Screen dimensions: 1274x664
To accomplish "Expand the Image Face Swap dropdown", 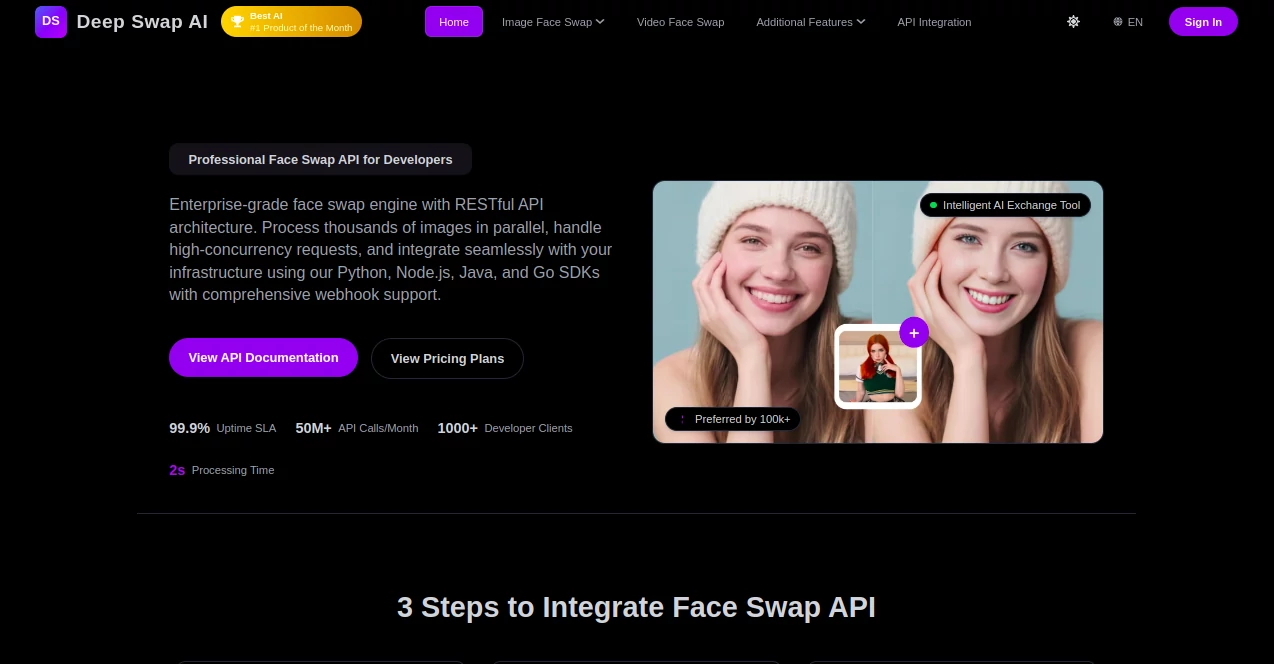I will (x=553, y=22).
